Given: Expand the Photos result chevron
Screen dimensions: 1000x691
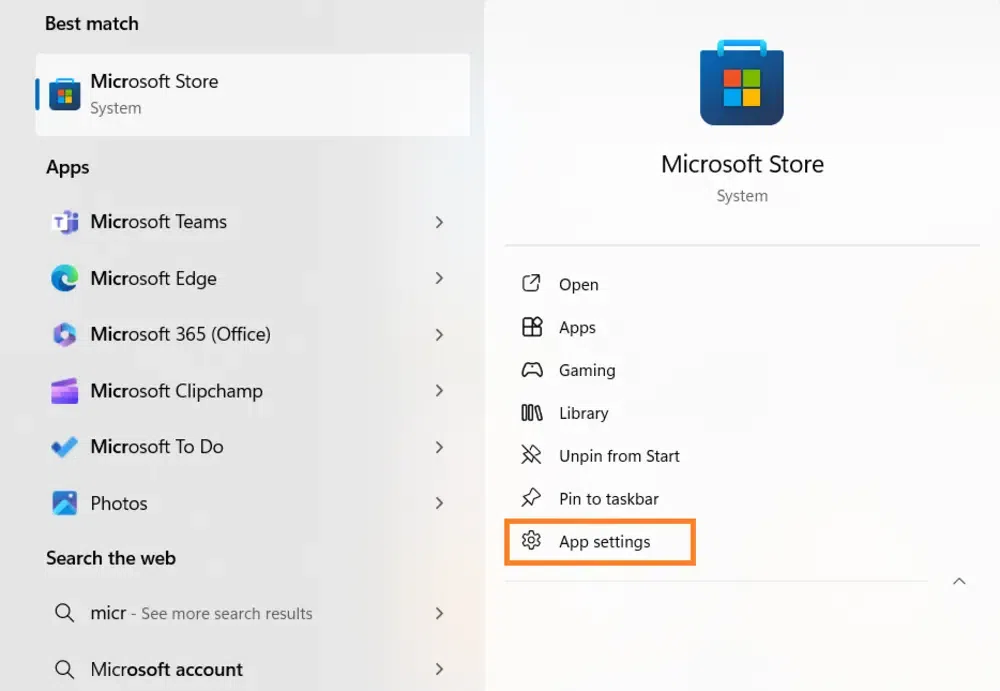Looking at the screenshot, I should click(x=439, y=503).
